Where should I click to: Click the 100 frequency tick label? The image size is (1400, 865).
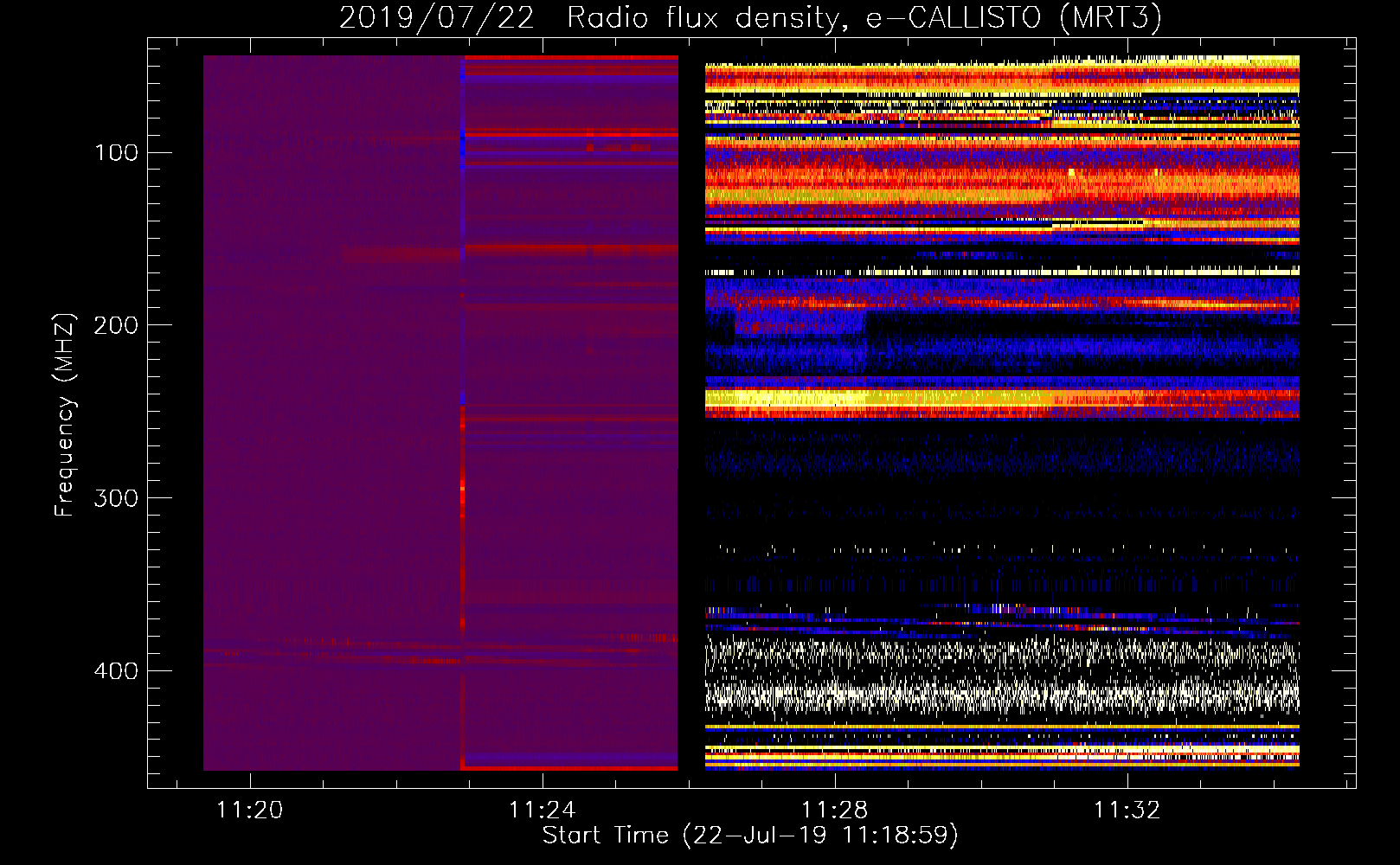click(117, 153)
